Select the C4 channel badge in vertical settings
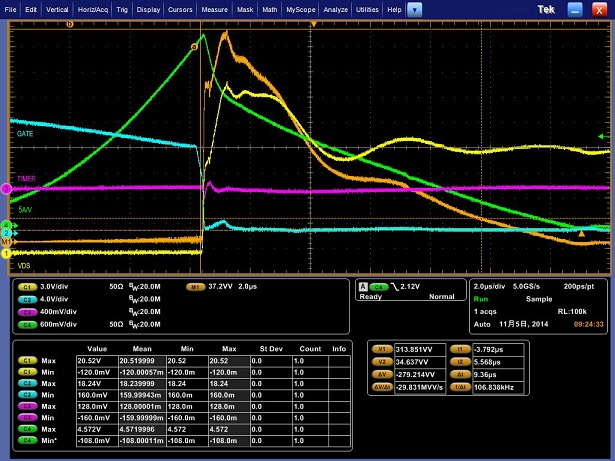This screenshot has width=615, height=461. pos(27,324)
